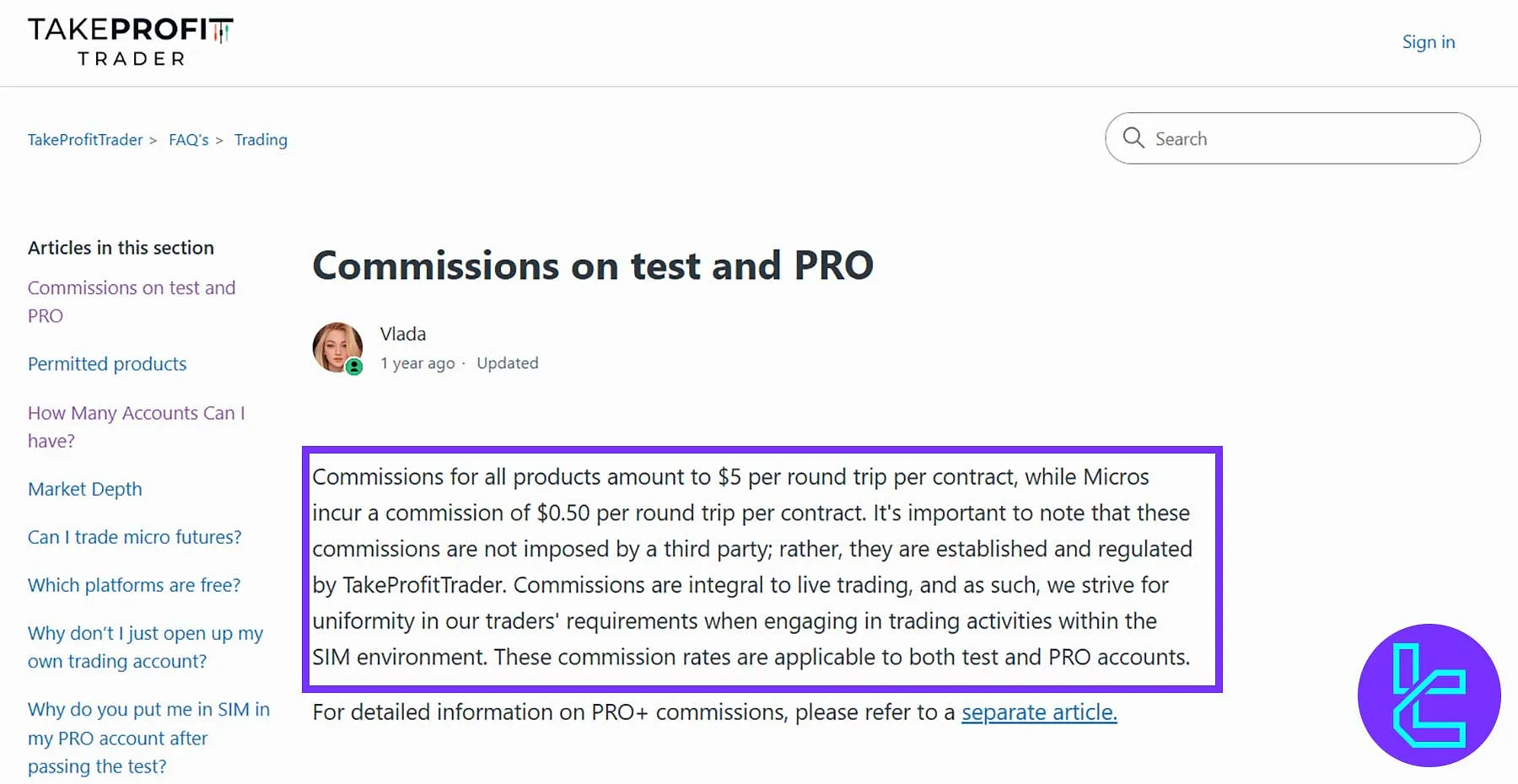Click the cyan watermark logo bottom right

click(x=1429, y=696)
